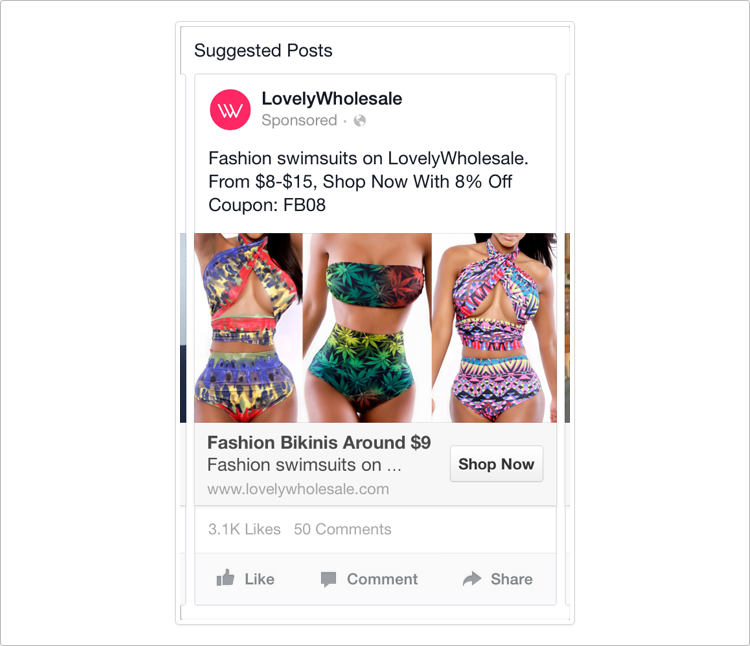View the 3.1K Likes count
Image resolution: width=750 pixels, height=646 pixels.
[x=244, y=529]
